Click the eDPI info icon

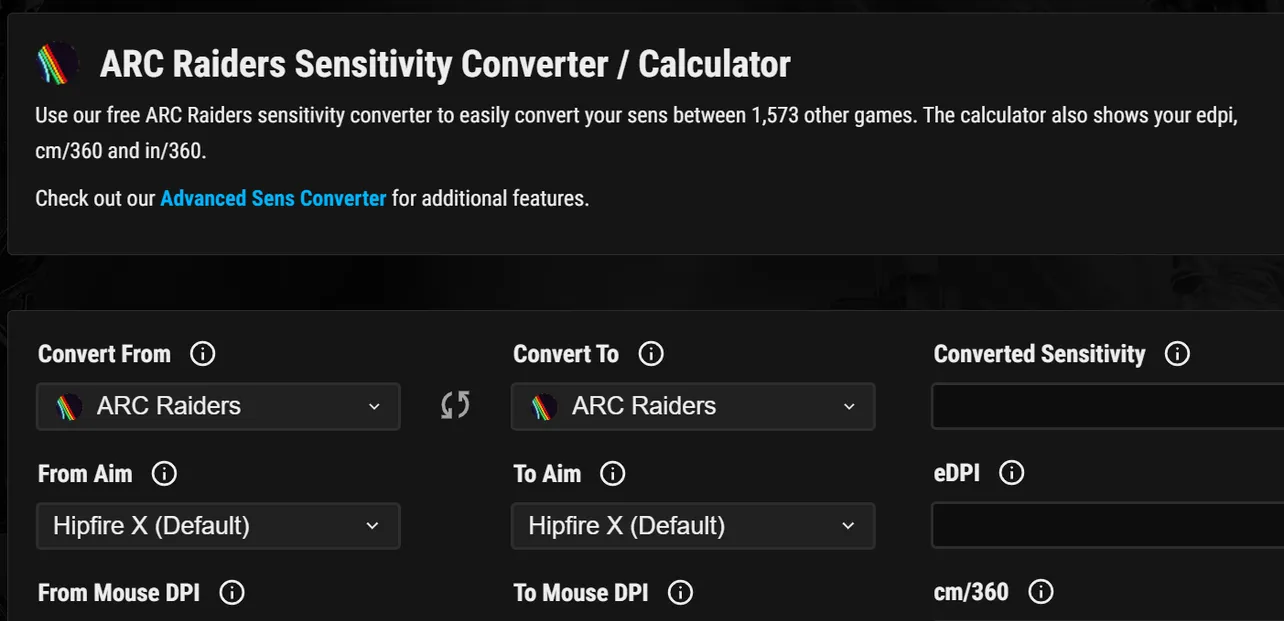coord(1011,473)
